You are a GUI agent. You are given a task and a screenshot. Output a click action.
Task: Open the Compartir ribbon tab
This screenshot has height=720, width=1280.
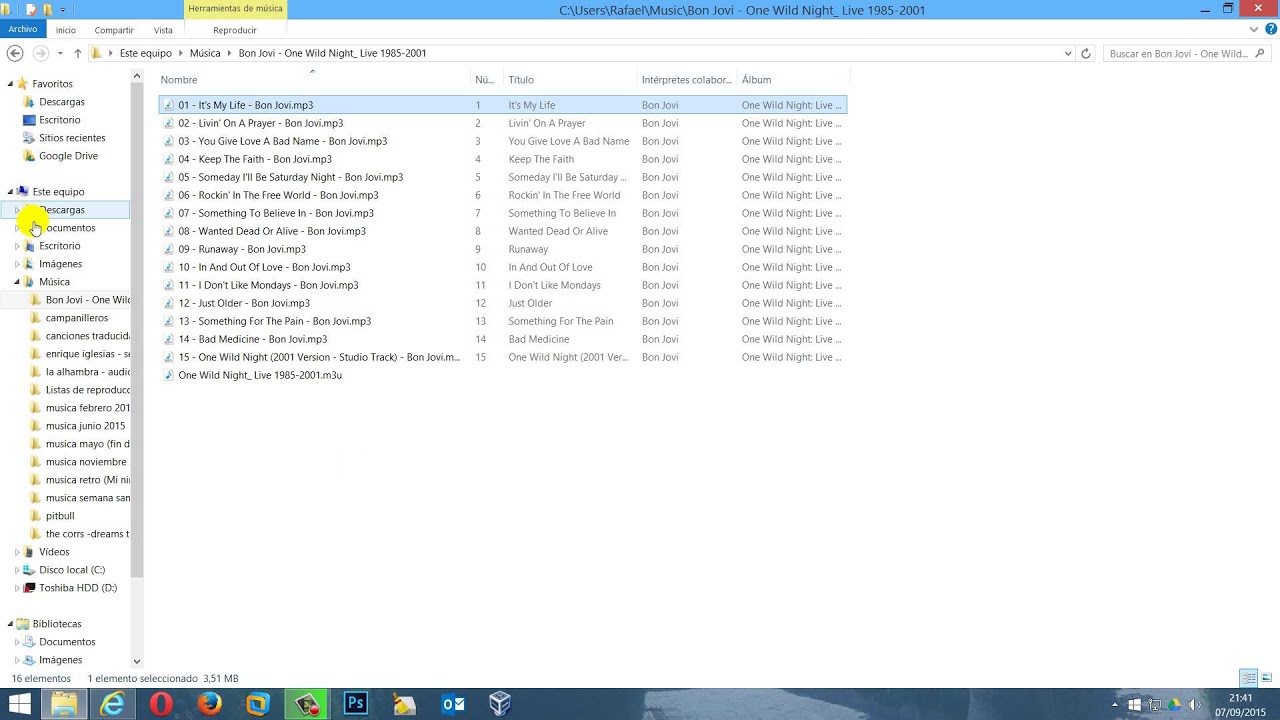click(114, 30)
